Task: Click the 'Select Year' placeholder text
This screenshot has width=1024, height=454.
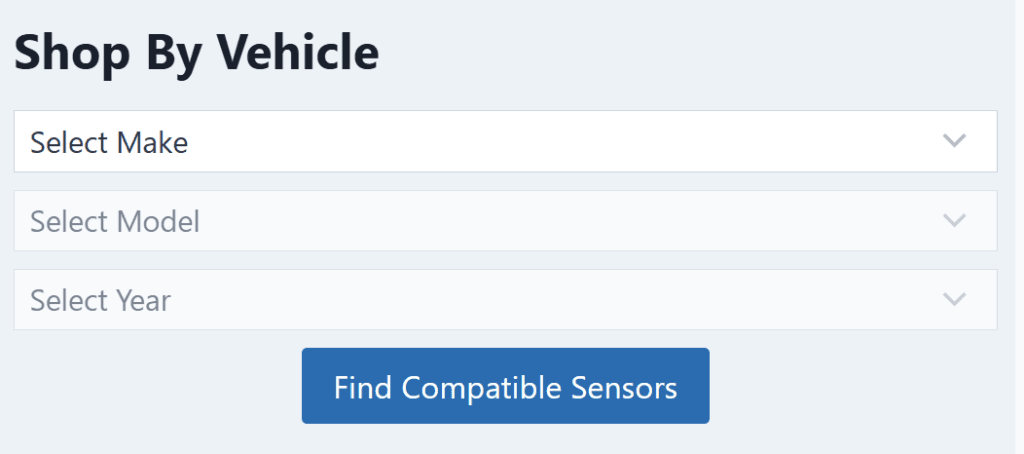Action: [100, 300]
